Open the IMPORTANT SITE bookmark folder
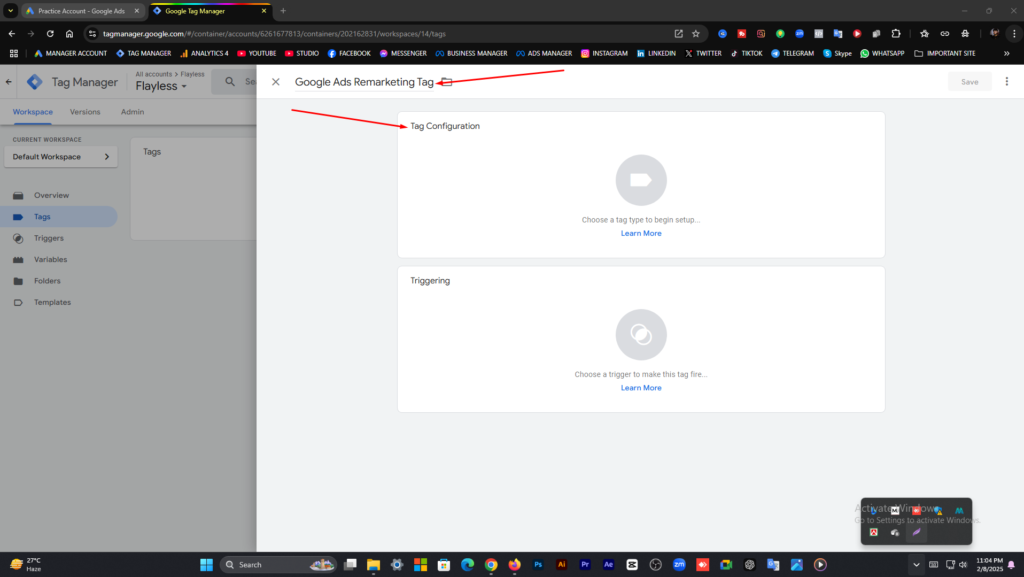Viewport: 1024px width, 577px height. 945,54
